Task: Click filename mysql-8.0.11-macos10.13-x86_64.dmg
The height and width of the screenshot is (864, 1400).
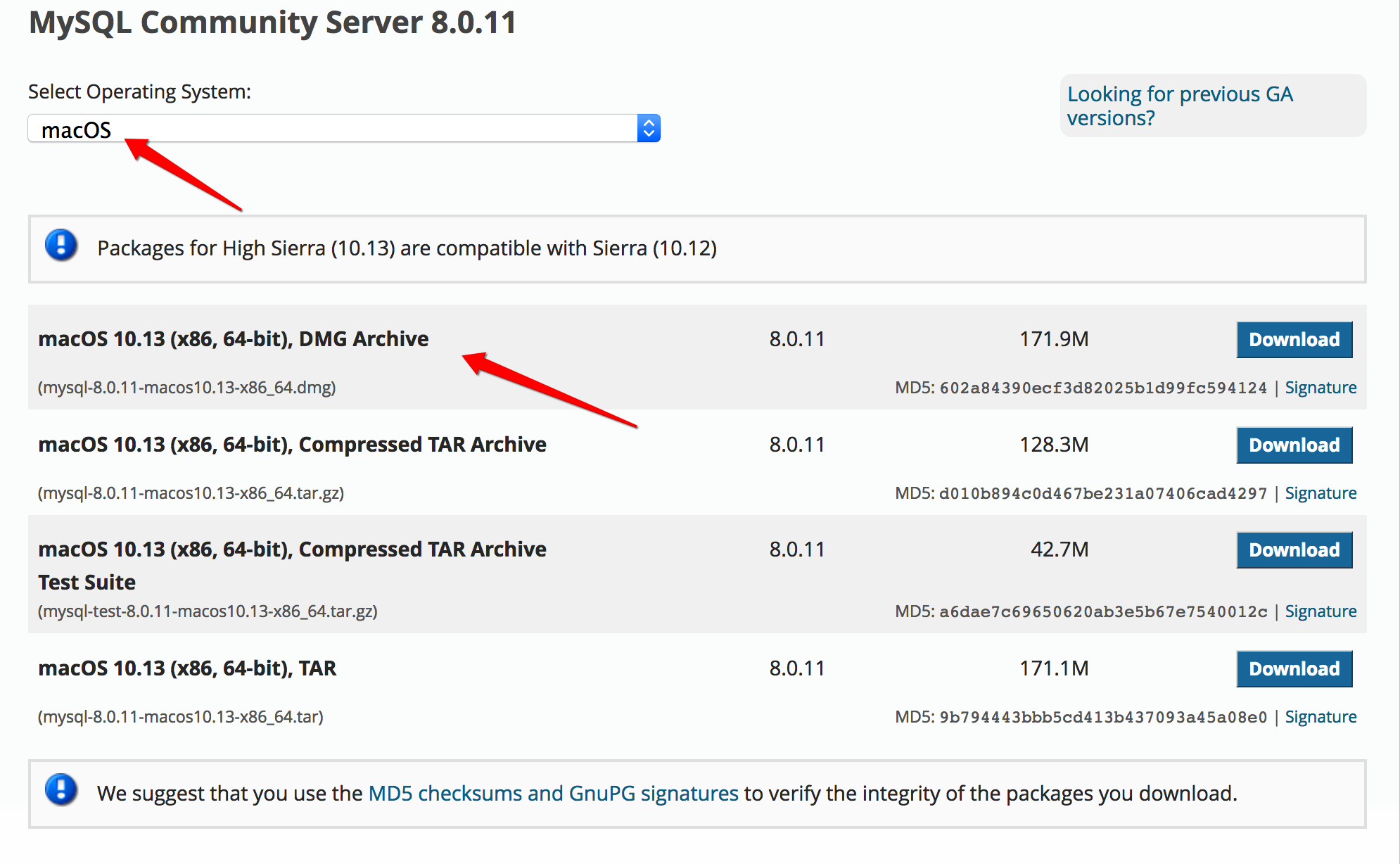Action: 186,388
